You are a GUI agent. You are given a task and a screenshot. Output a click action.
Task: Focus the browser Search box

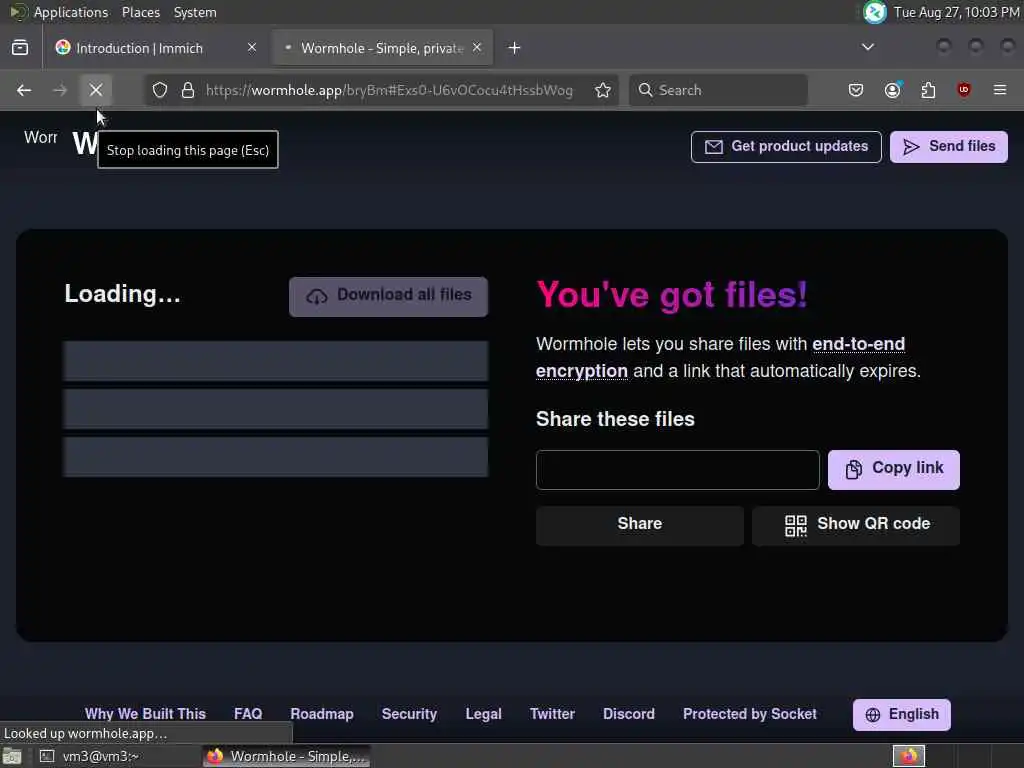(718, 90)
